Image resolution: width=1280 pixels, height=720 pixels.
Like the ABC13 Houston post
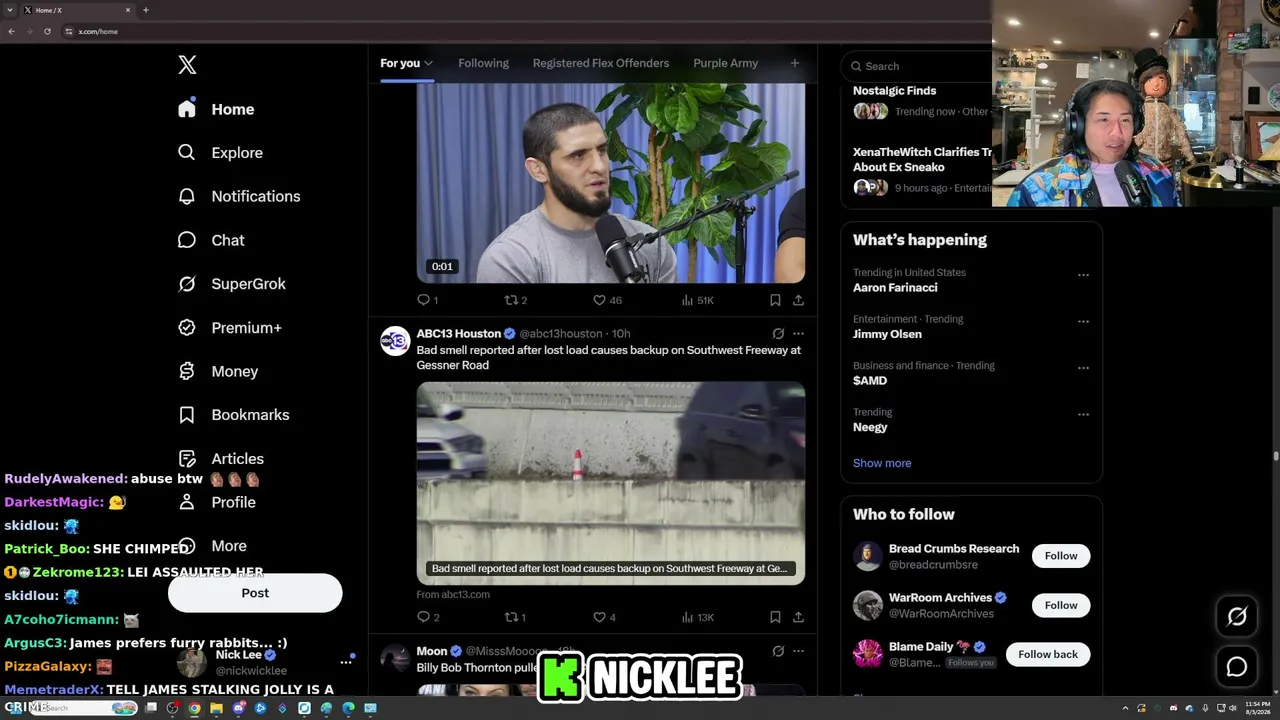click(x=605, y=617)
